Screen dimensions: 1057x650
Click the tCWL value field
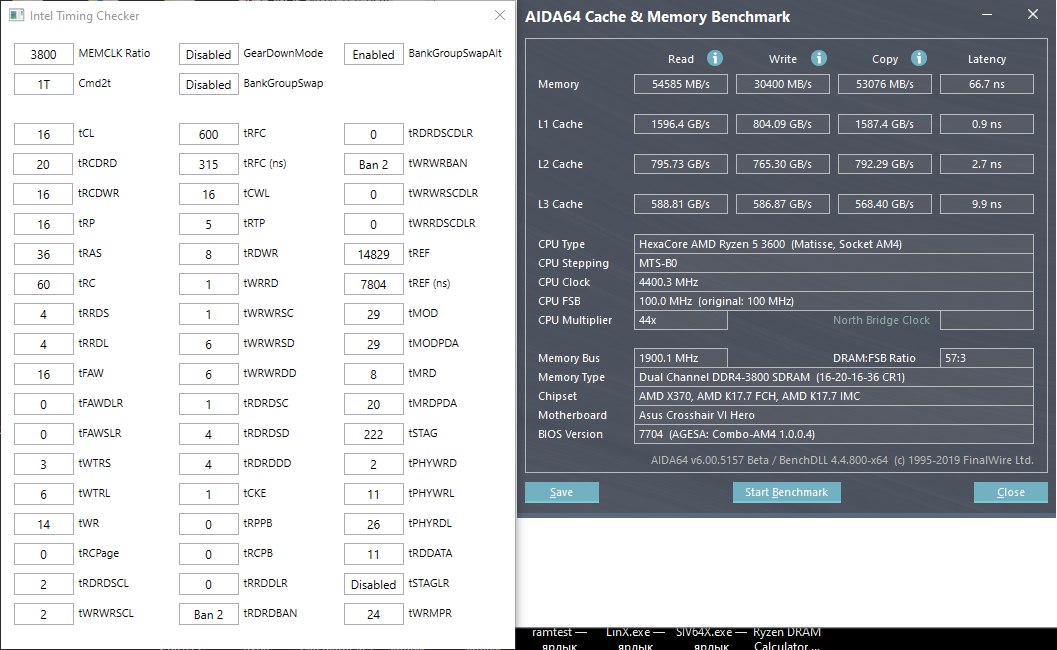[208, 194]
